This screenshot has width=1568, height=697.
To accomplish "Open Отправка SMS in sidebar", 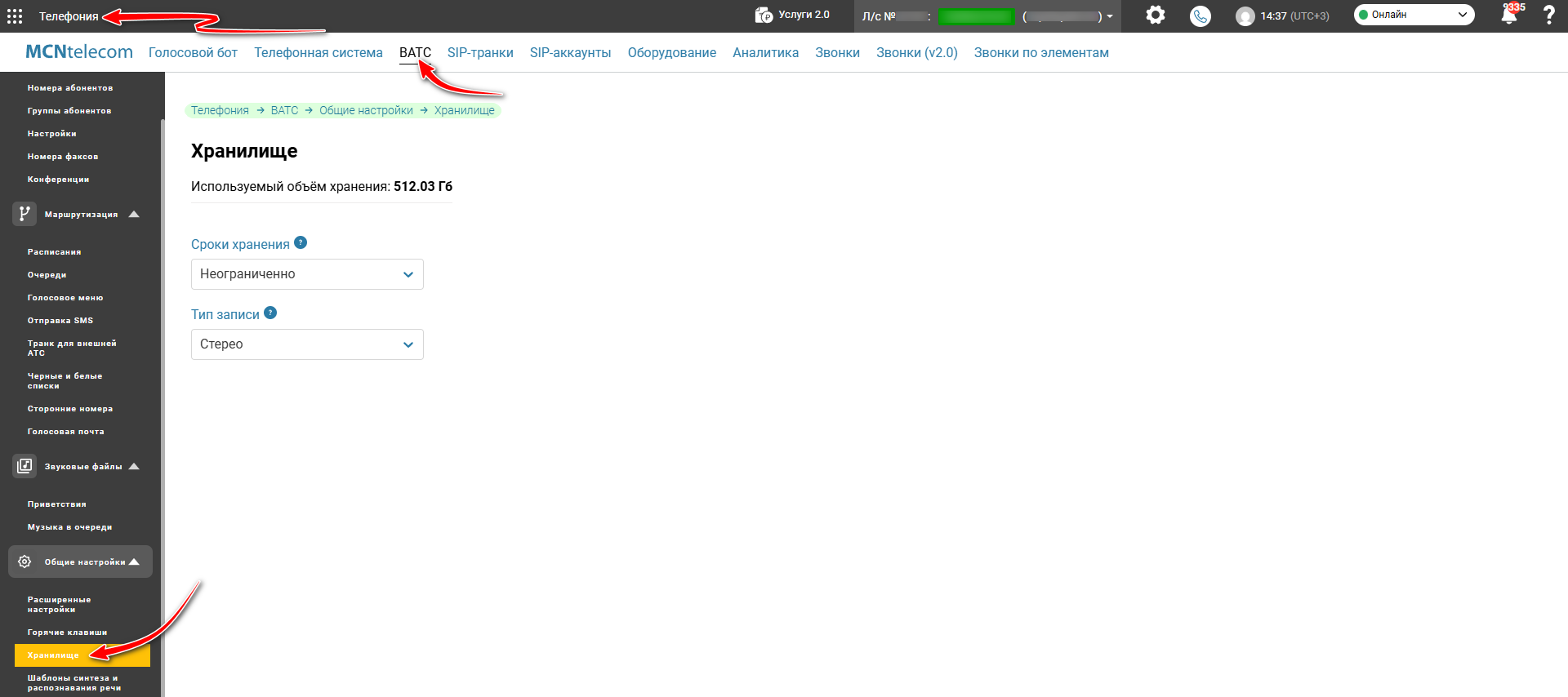I will (x=60, y=320).
